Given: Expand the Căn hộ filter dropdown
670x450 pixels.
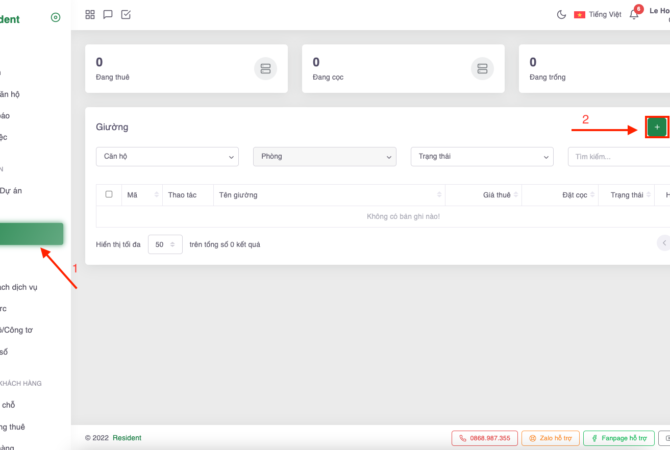Looking at the screenshot, I should click(x=167, y=157).
